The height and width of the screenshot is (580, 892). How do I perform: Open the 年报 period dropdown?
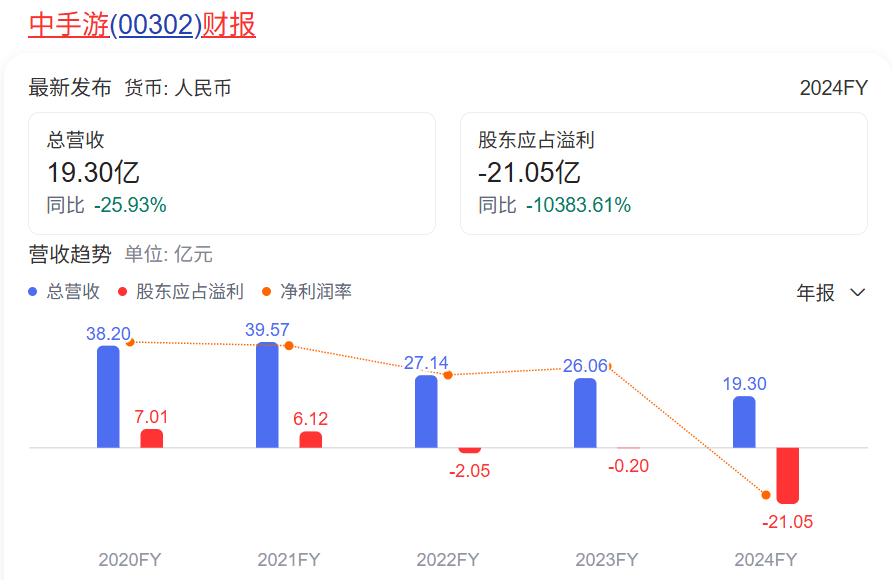(x=831, y=292)
